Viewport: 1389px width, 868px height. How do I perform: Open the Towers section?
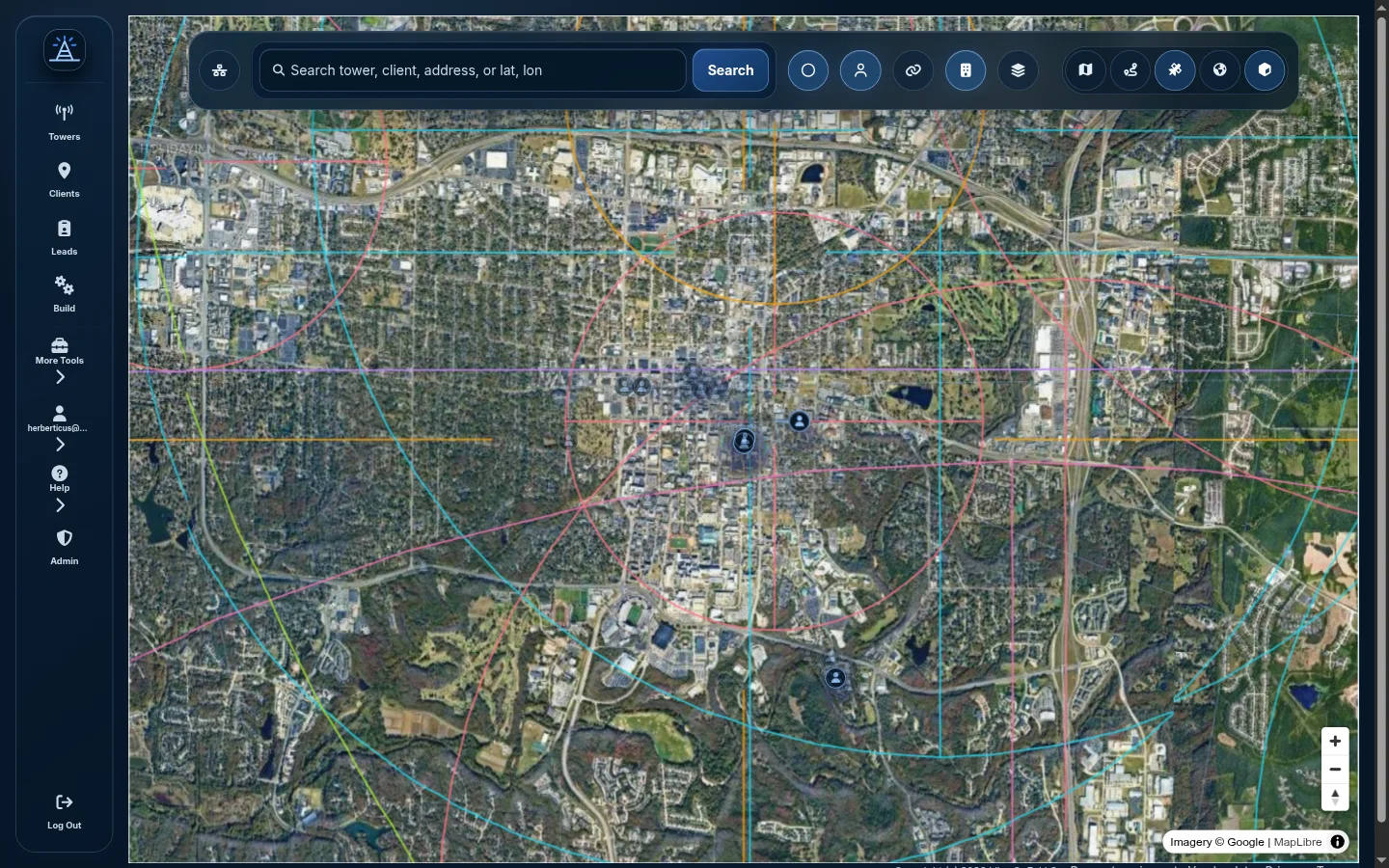pos(65,122)
